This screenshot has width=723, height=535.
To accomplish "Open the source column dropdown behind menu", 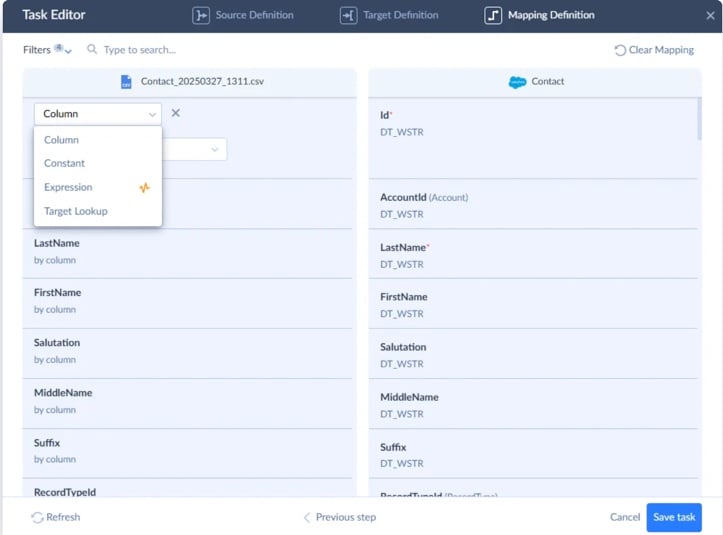I will 195,149.
